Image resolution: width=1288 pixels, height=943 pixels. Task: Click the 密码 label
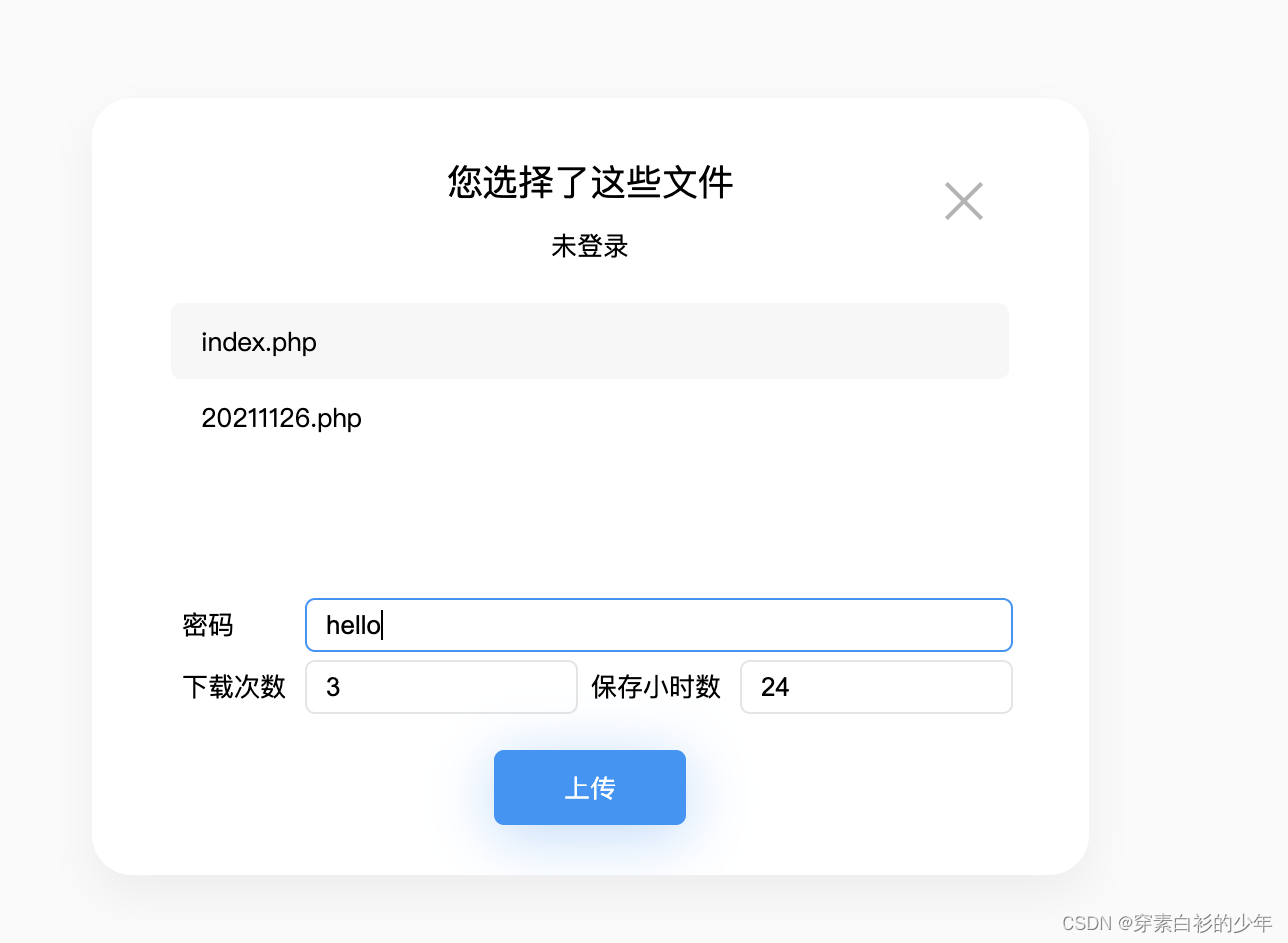[208, 625]
